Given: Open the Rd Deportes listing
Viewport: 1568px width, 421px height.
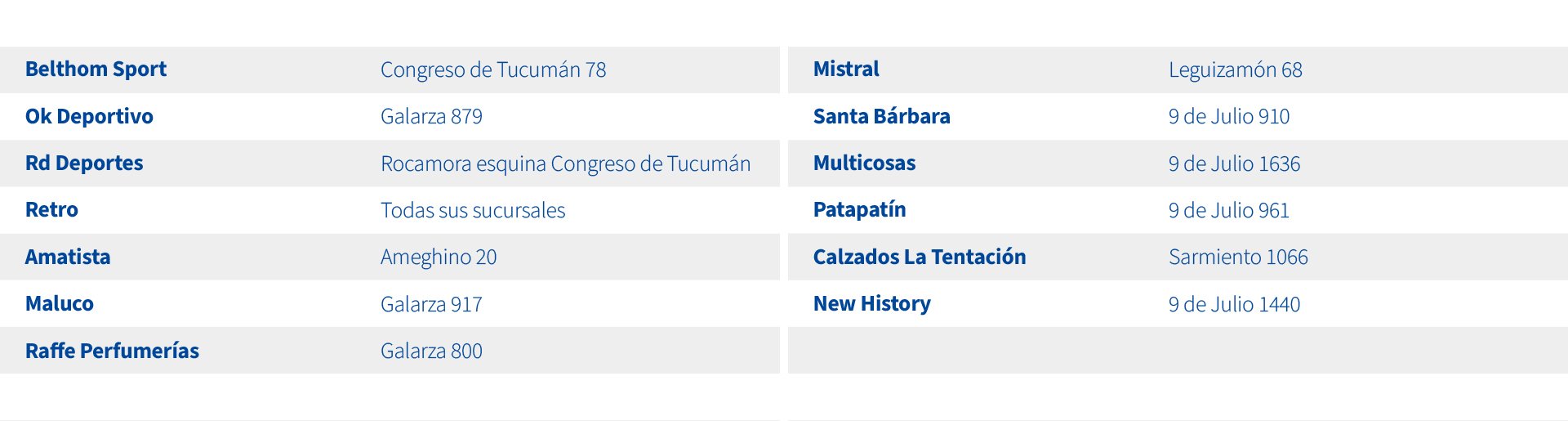Looking at the screenshot, I should (x=84, y=163).
